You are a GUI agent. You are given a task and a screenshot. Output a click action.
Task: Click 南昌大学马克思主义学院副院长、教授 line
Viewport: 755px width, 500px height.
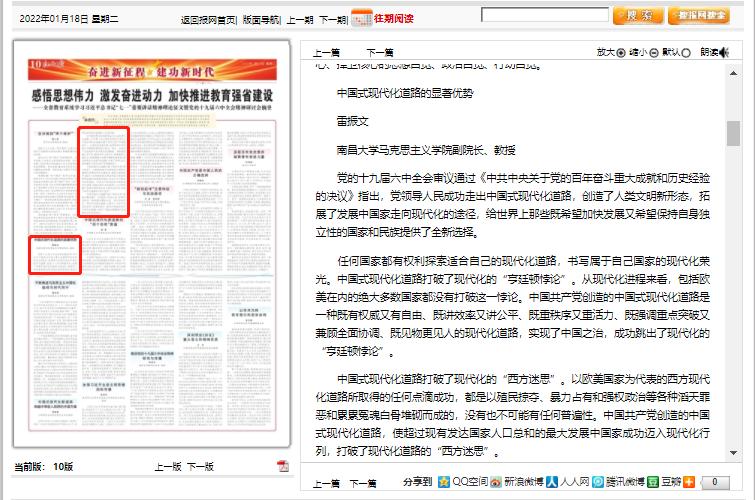click(426, 150)
